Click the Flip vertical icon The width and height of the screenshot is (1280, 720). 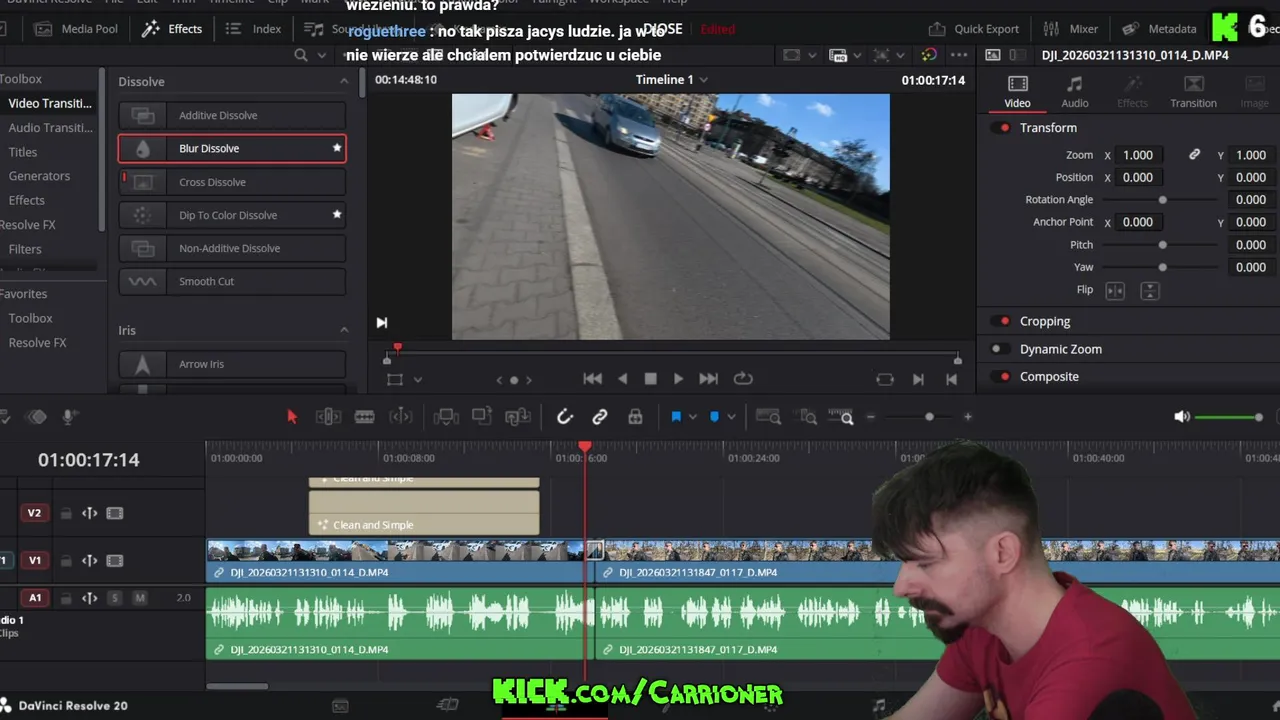[1150, 290]
